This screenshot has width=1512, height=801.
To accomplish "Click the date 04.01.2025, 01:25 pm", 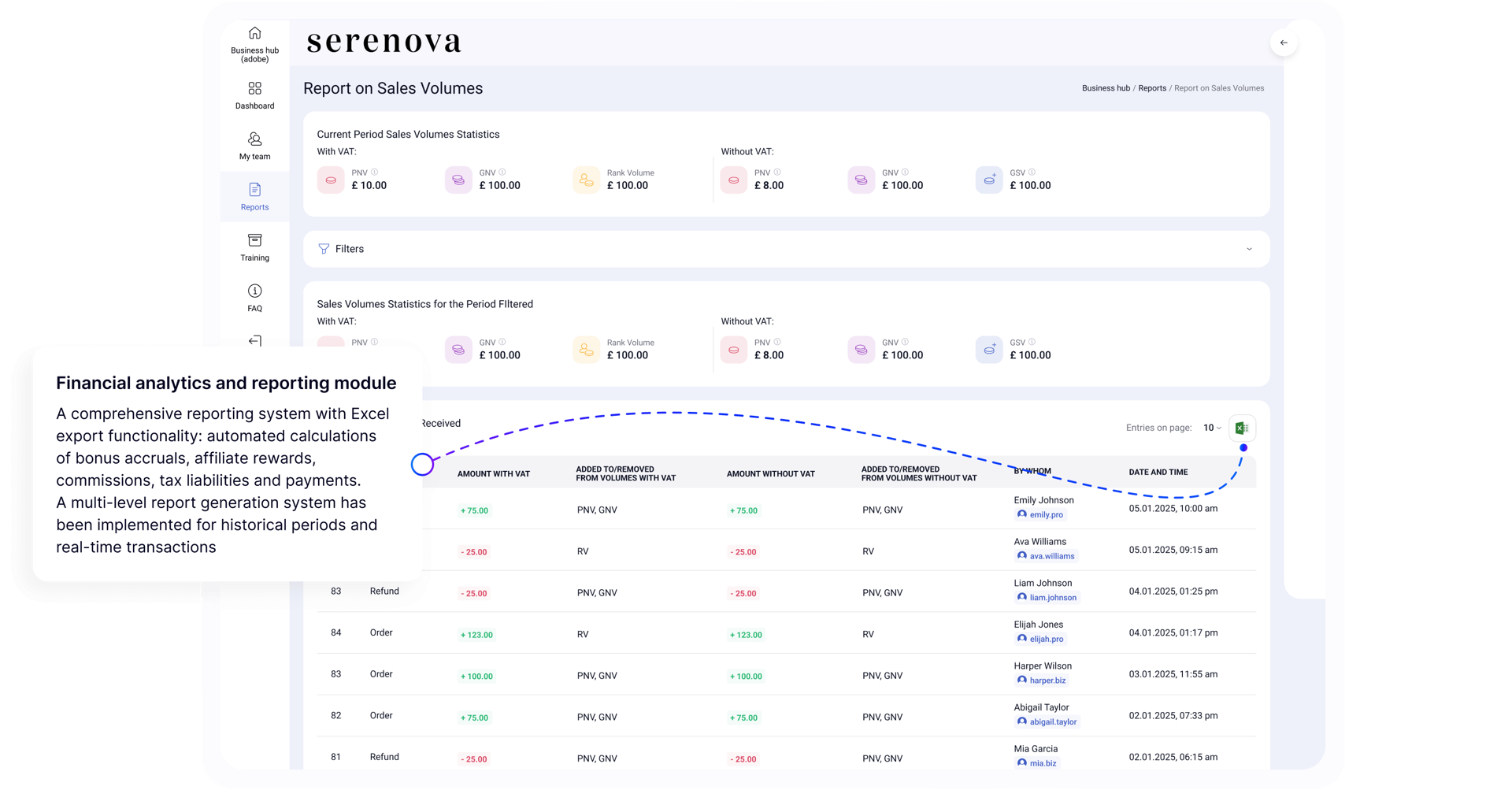I will pyautogui.click(x=1173, y=591).
